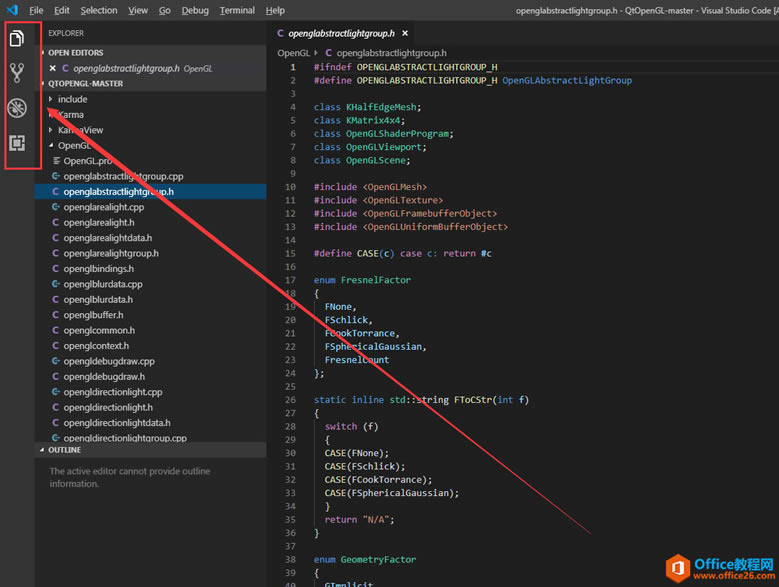Click line number 17 in gutter
This screenshot has width=779, height=587.
[291, 280]
